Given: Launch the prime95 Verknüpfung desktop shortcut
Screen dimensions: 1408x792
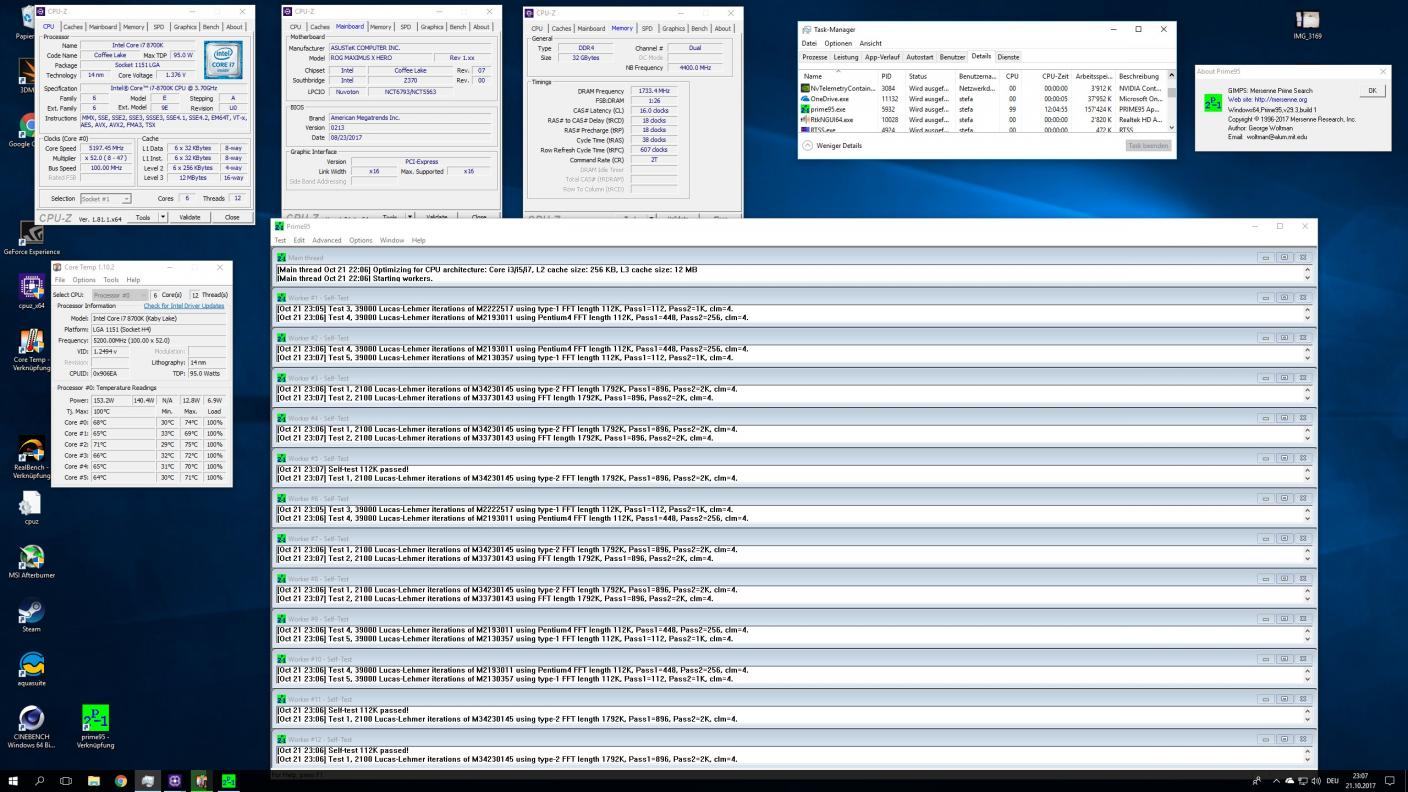Looking at the screenshot, I should 95,728.
